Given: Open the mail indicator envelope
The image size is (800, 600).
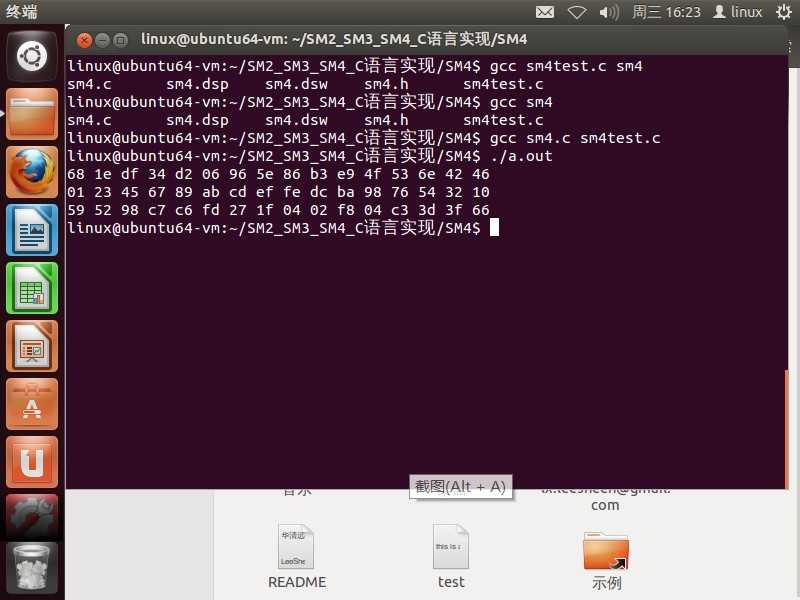Looking at the screenshot, I should (x=545, y=12).
